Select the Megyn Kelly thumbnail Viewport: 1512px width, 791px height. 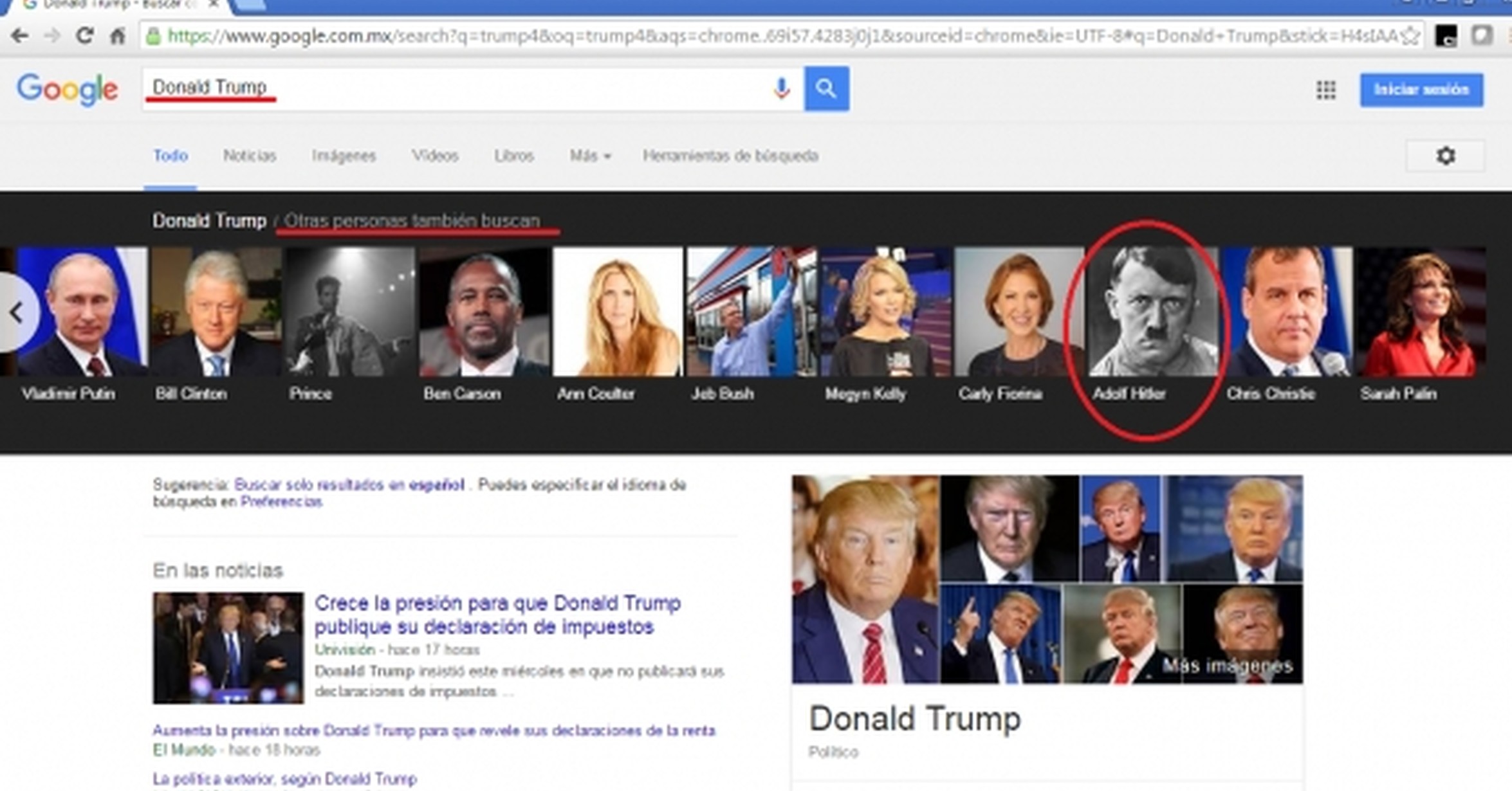(885, 313)
